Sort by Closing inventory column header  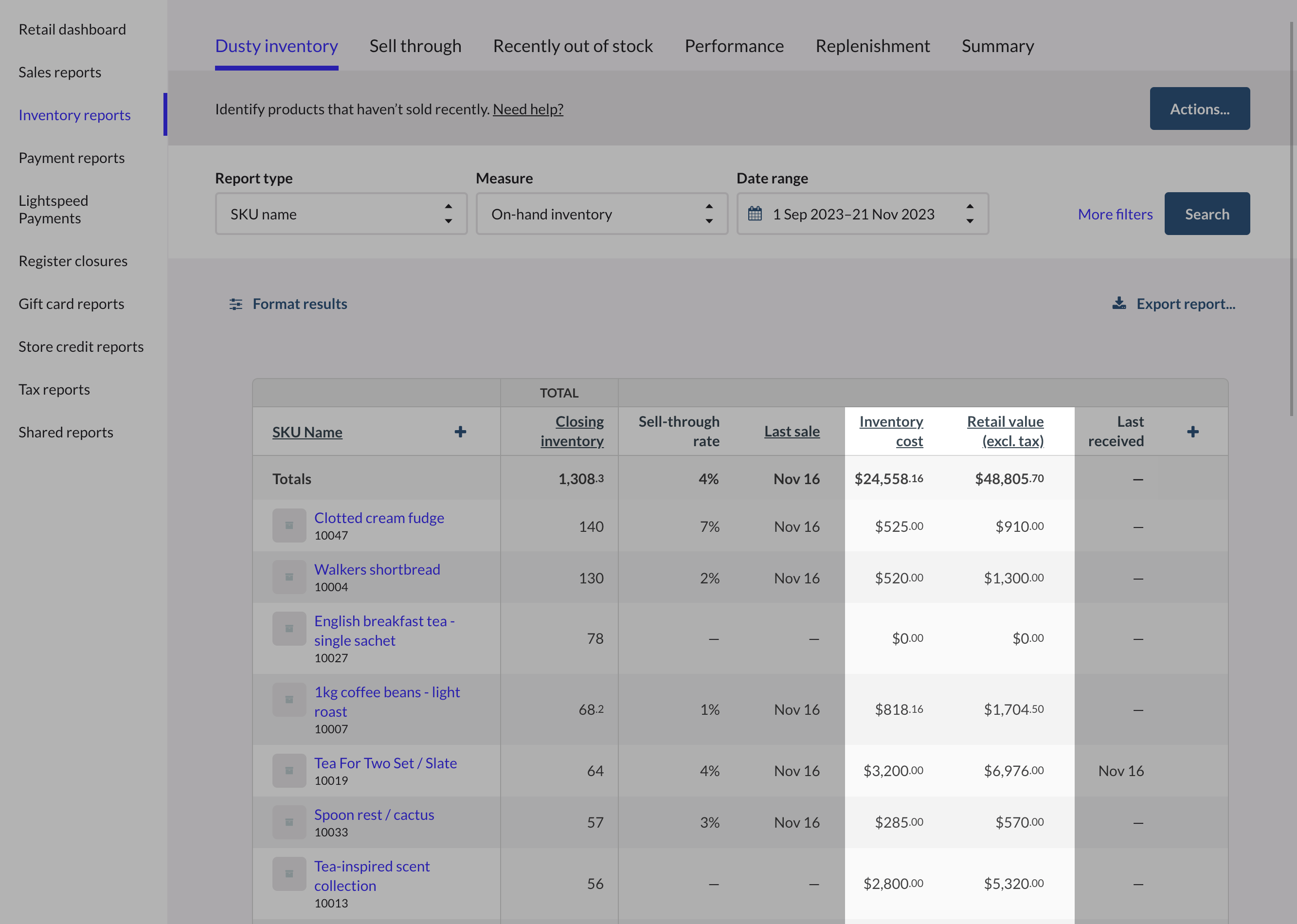[x=572, y=431]
